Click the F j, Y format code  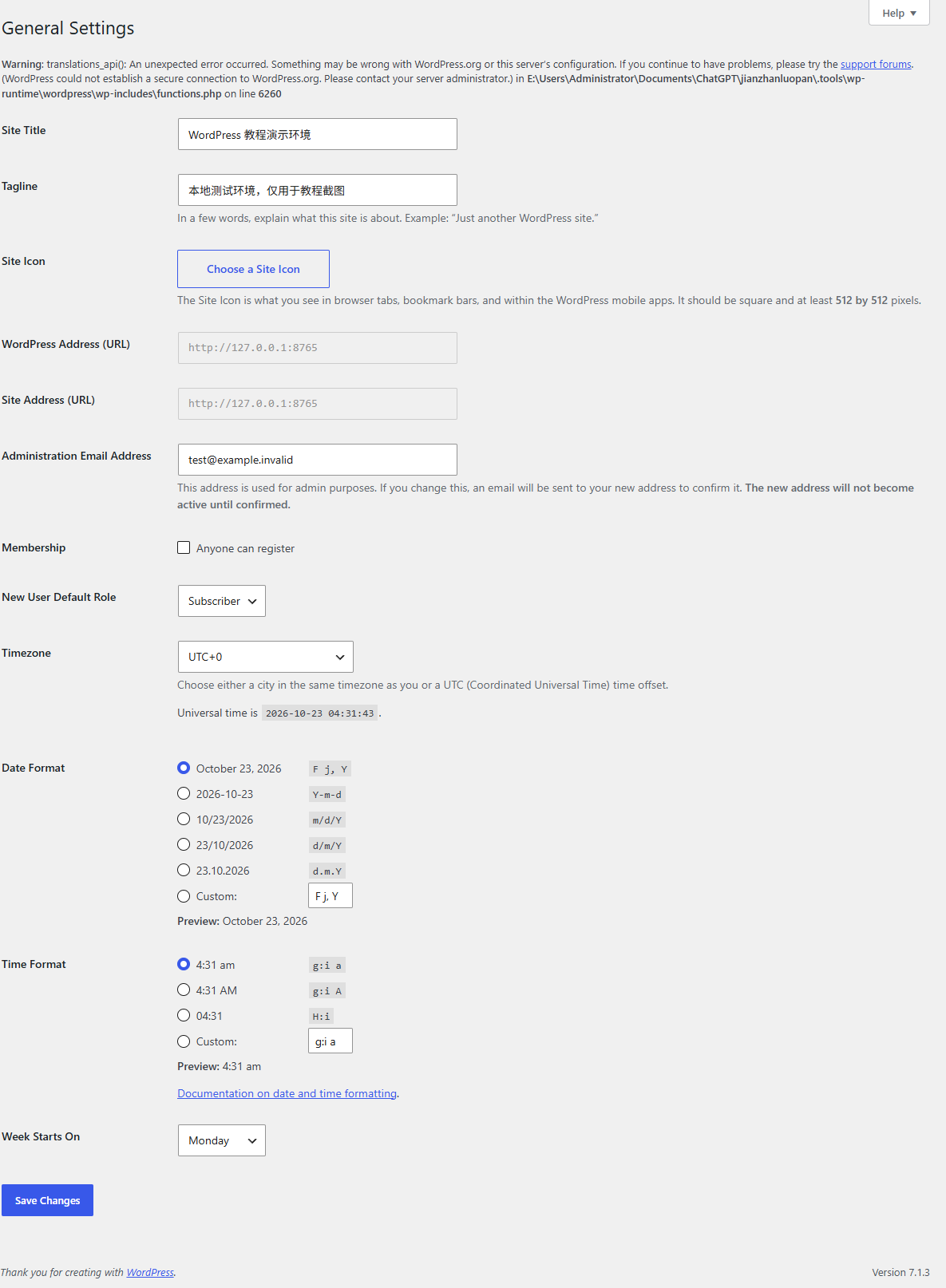tap(330, 769)
